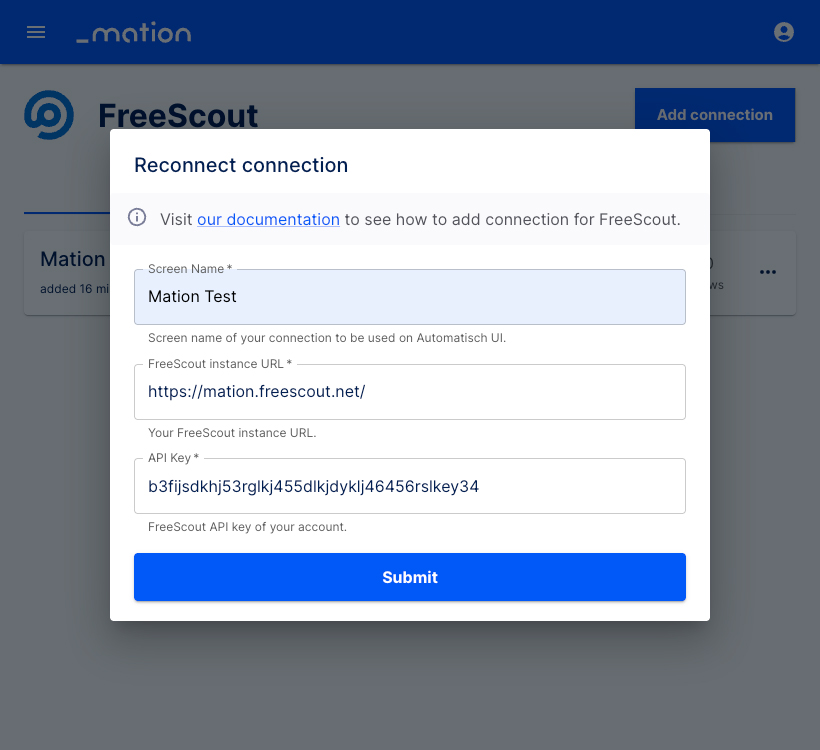Click into the API Key field
This screenshot has width=820, height=750.
(409, 486)
